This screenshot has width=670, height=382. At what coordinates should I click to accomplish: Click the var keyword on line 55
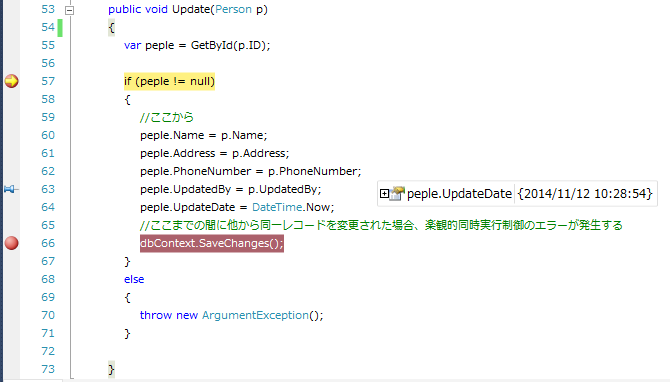132,45
